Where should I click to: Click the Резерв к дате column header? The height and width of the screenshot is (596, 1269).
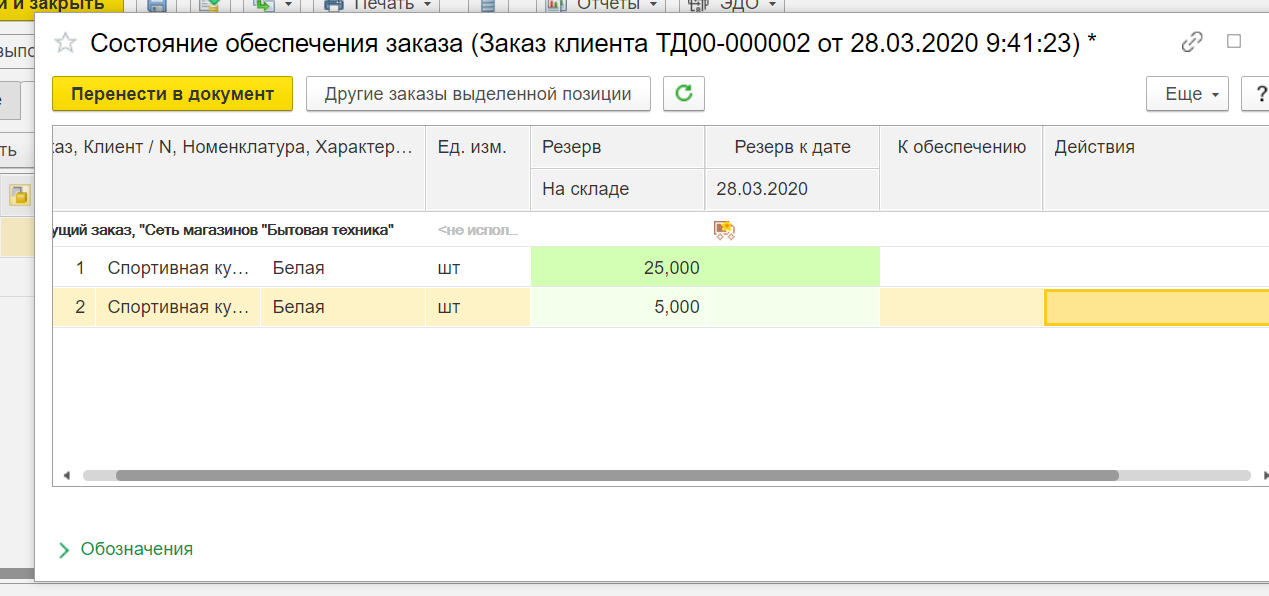pos(792,147)
